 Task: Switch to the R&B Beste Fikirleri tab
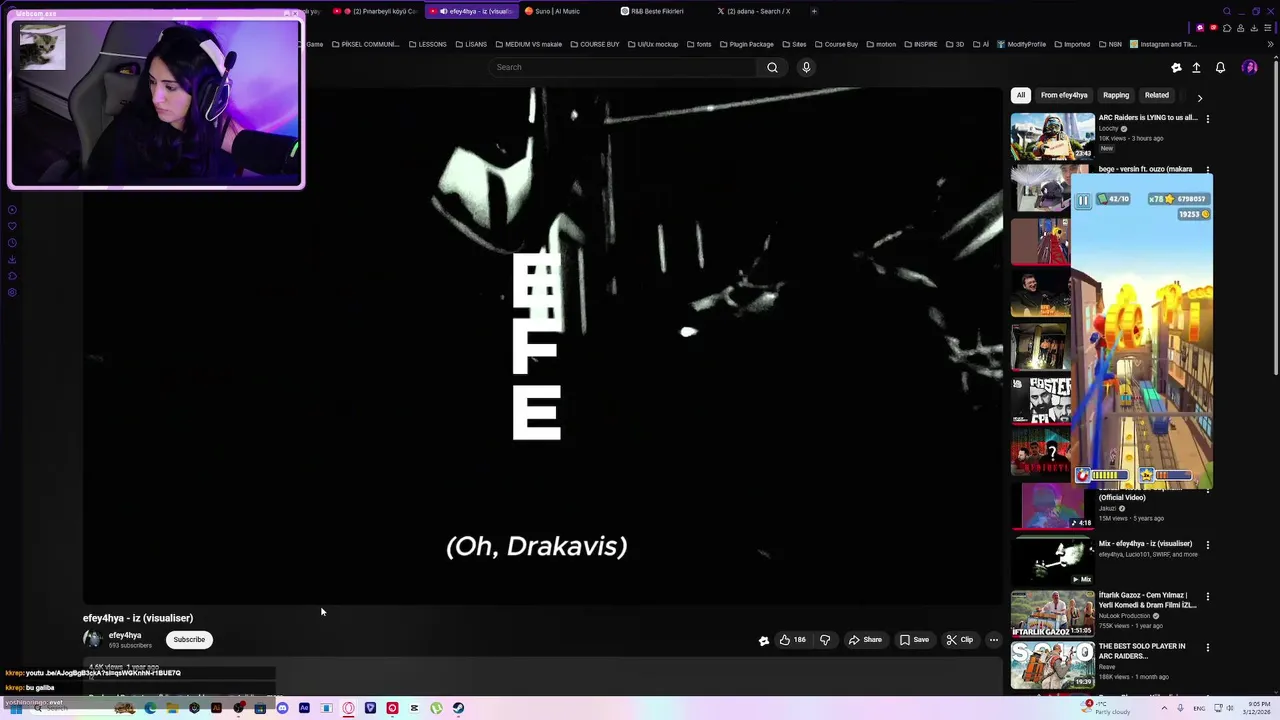click(657, 11)
